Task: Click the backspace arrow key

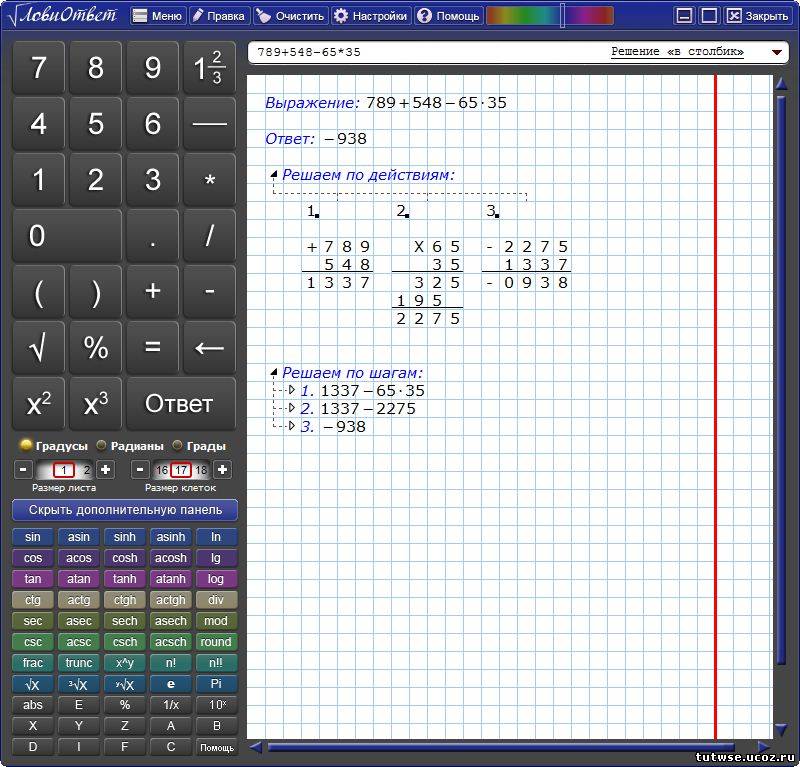Action: [x=209, y=347]
